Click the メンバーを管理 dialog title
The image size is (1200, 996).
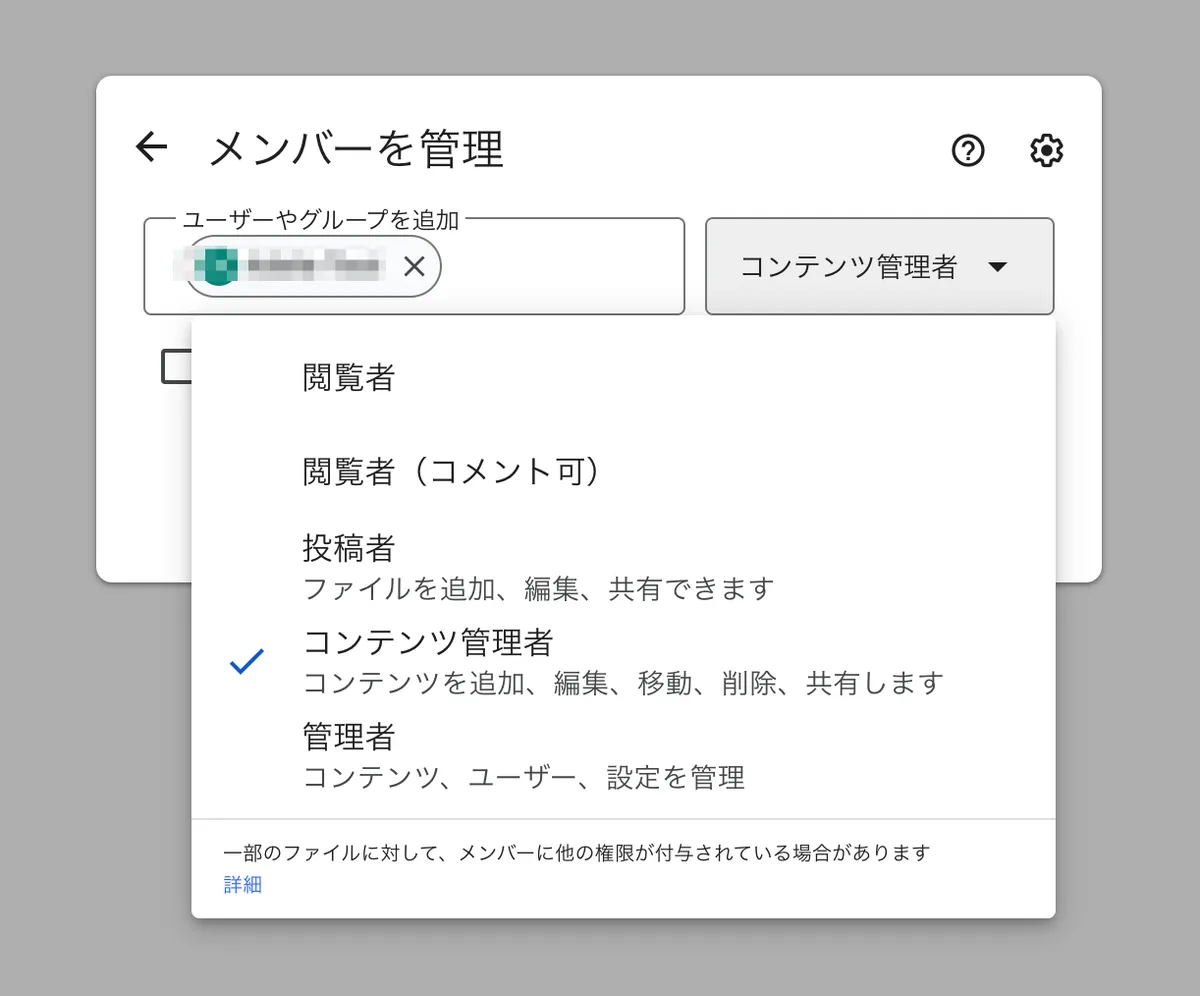(x=356, y=150)
